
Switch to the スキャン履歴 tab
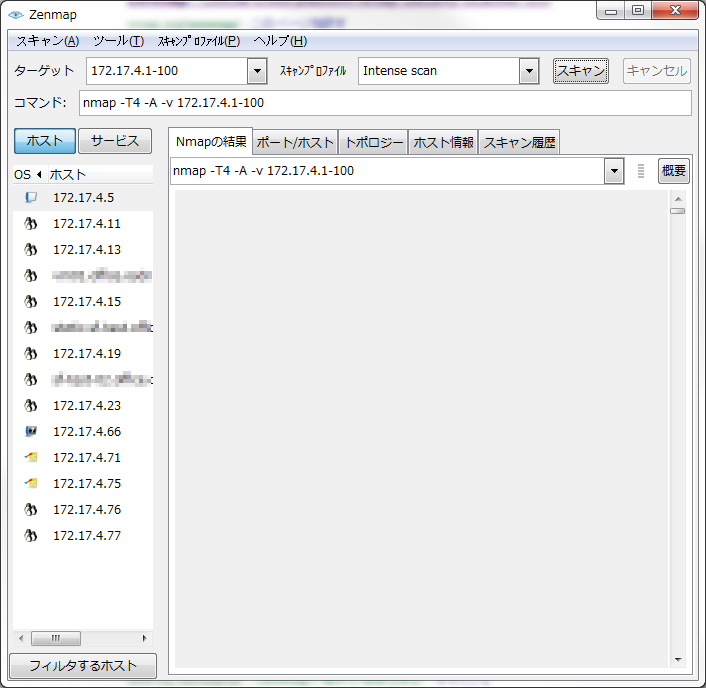pos(519,143)
